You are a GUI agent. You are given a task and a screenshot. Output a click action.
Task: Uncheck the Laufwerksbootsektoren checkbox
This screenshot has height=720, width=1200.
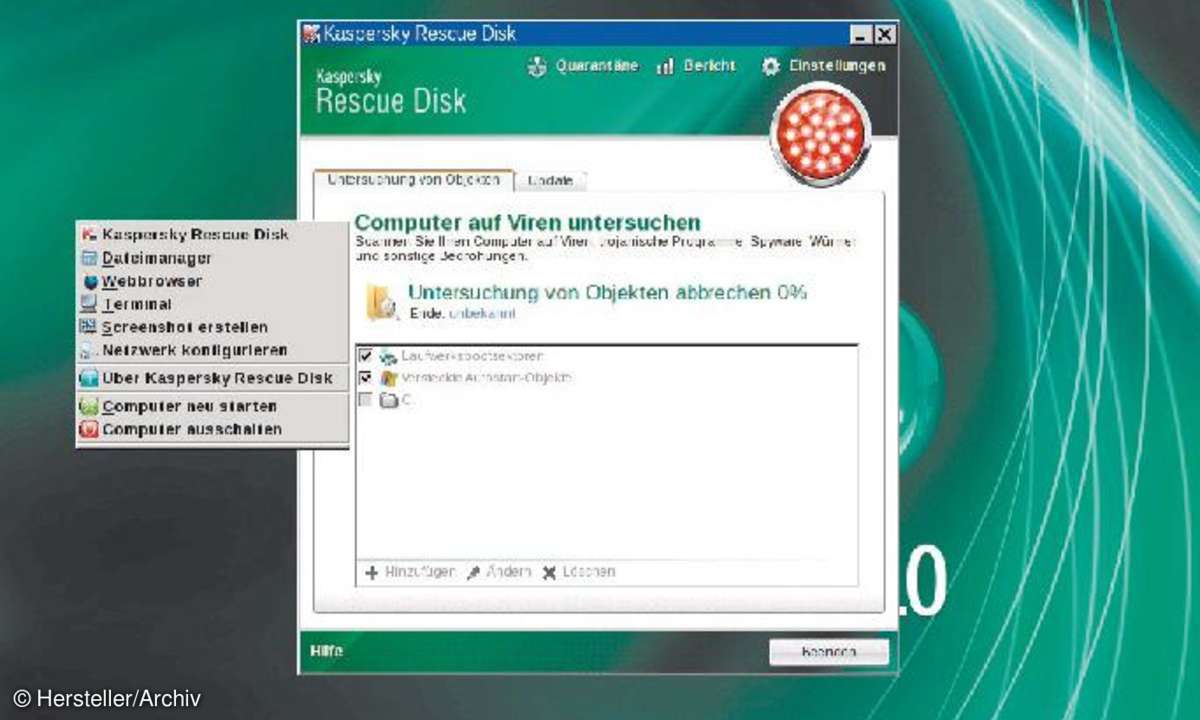[365, 356]
